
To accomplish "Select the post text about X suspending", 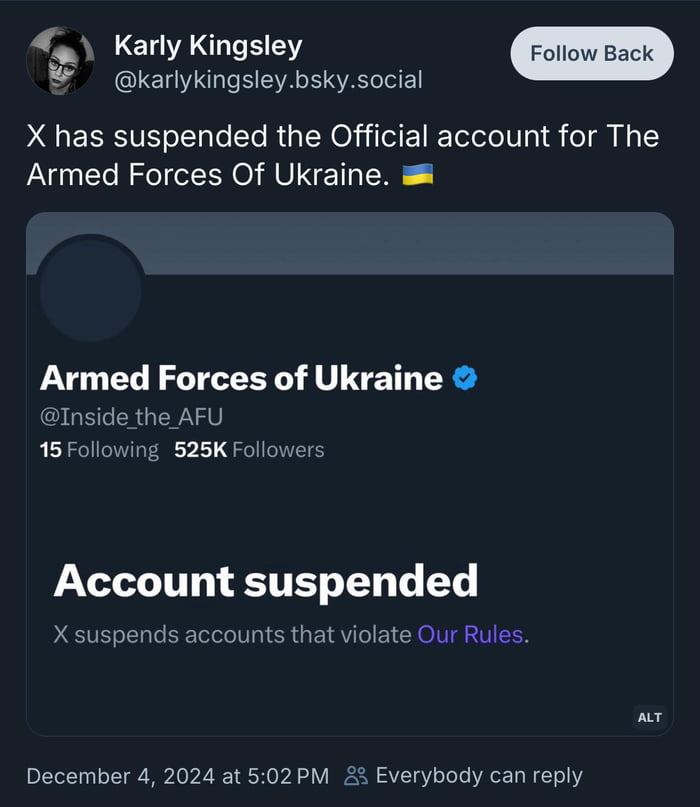I will click(x=342, y=155).
